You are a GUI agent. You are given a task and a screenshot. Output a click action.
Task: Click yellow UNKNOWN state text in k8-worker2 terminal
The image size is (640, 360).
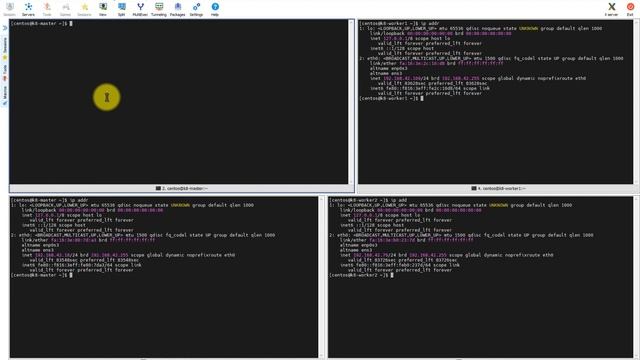[498, 205]
